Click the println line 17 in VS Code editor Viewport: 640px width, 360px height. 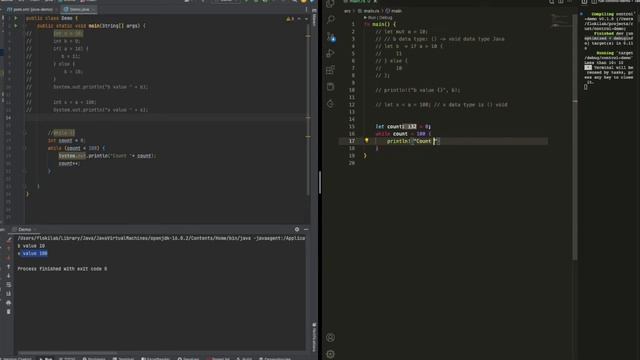point(414,141)
